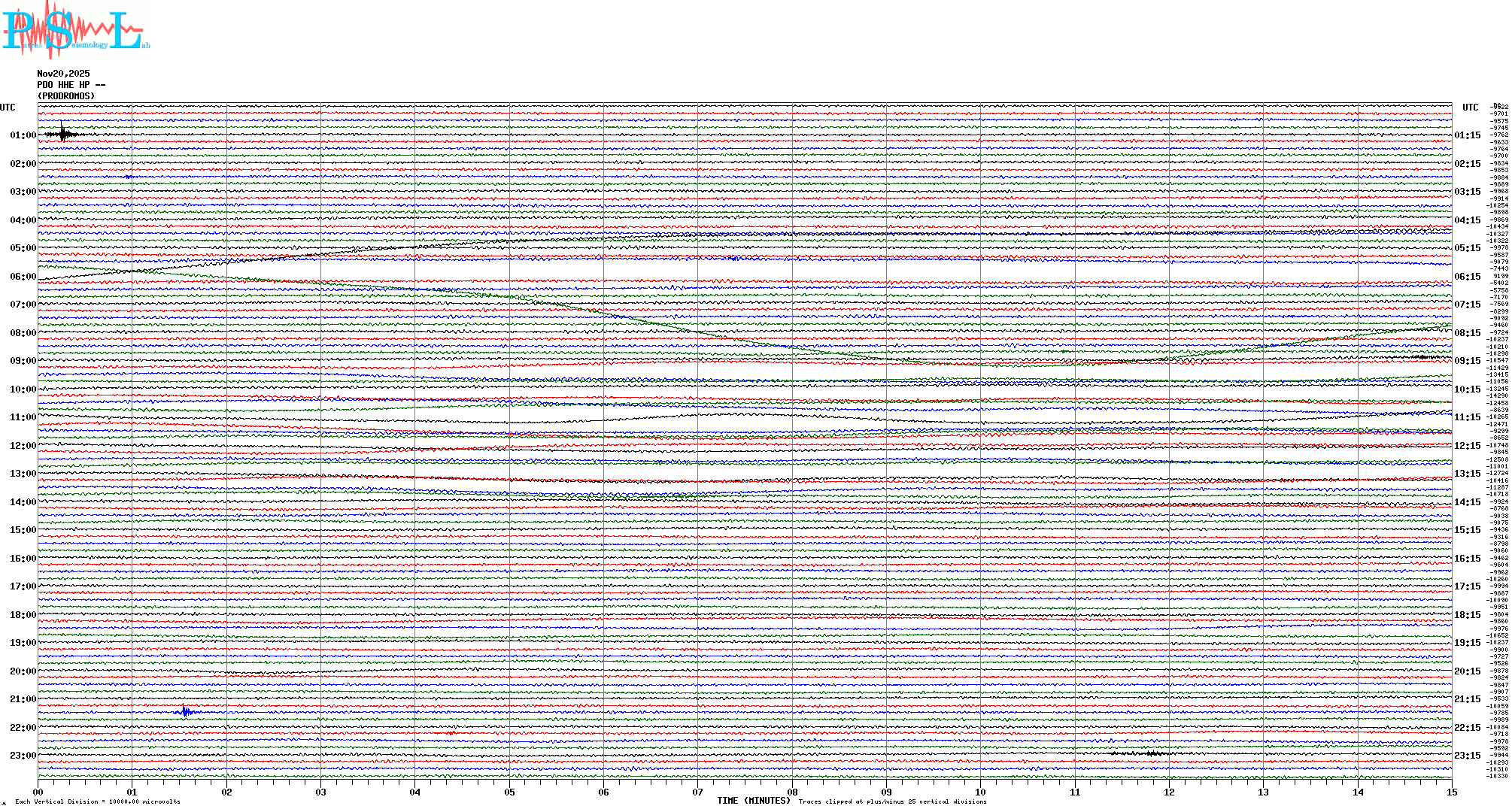Click the Nov20,2025 date label
This screenshot has width=1512, height=812.
click(63, 74)
